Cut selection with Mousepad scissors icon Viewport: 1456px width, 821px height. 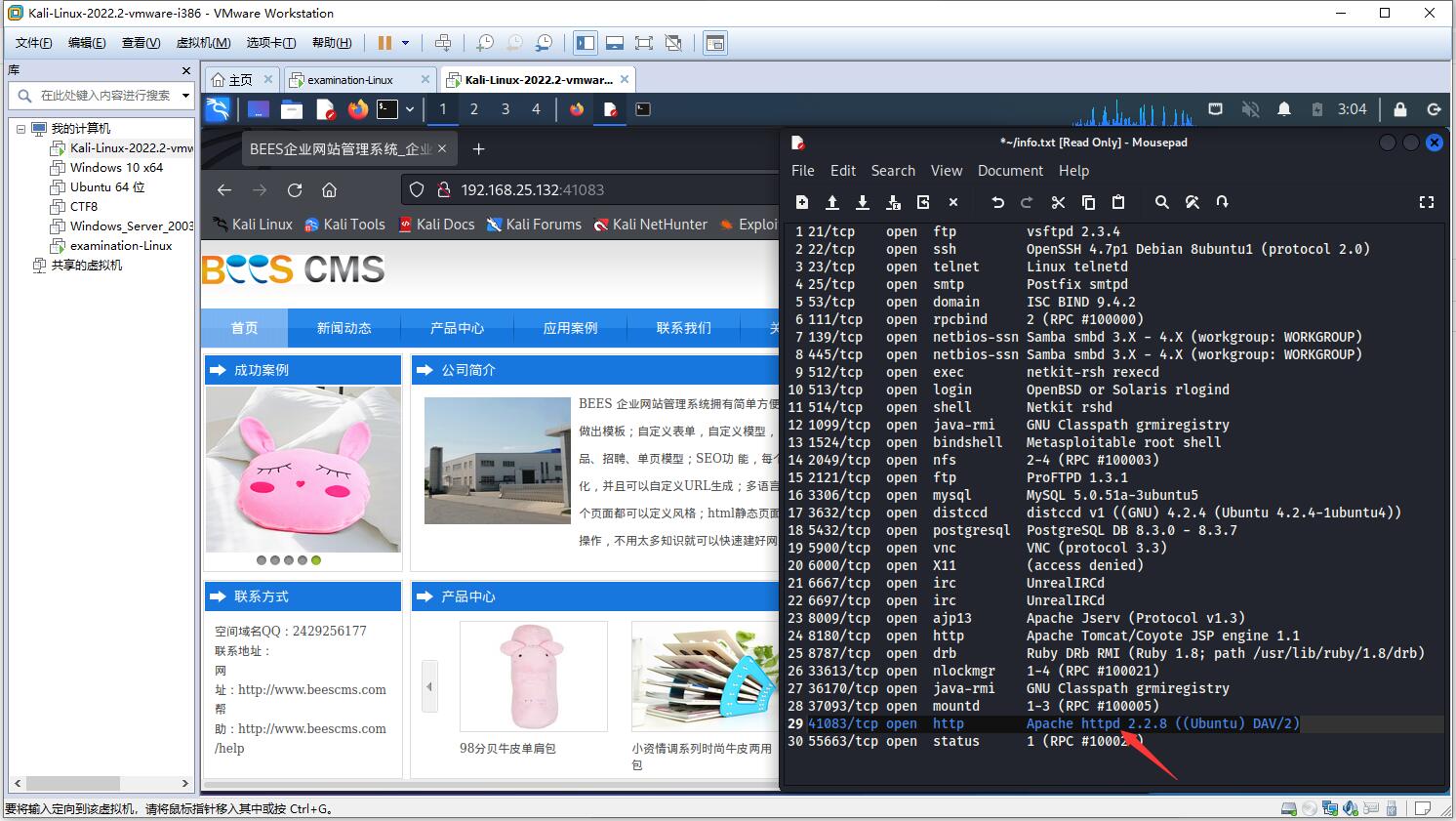pyautogui.click(x=1058, y=202)
